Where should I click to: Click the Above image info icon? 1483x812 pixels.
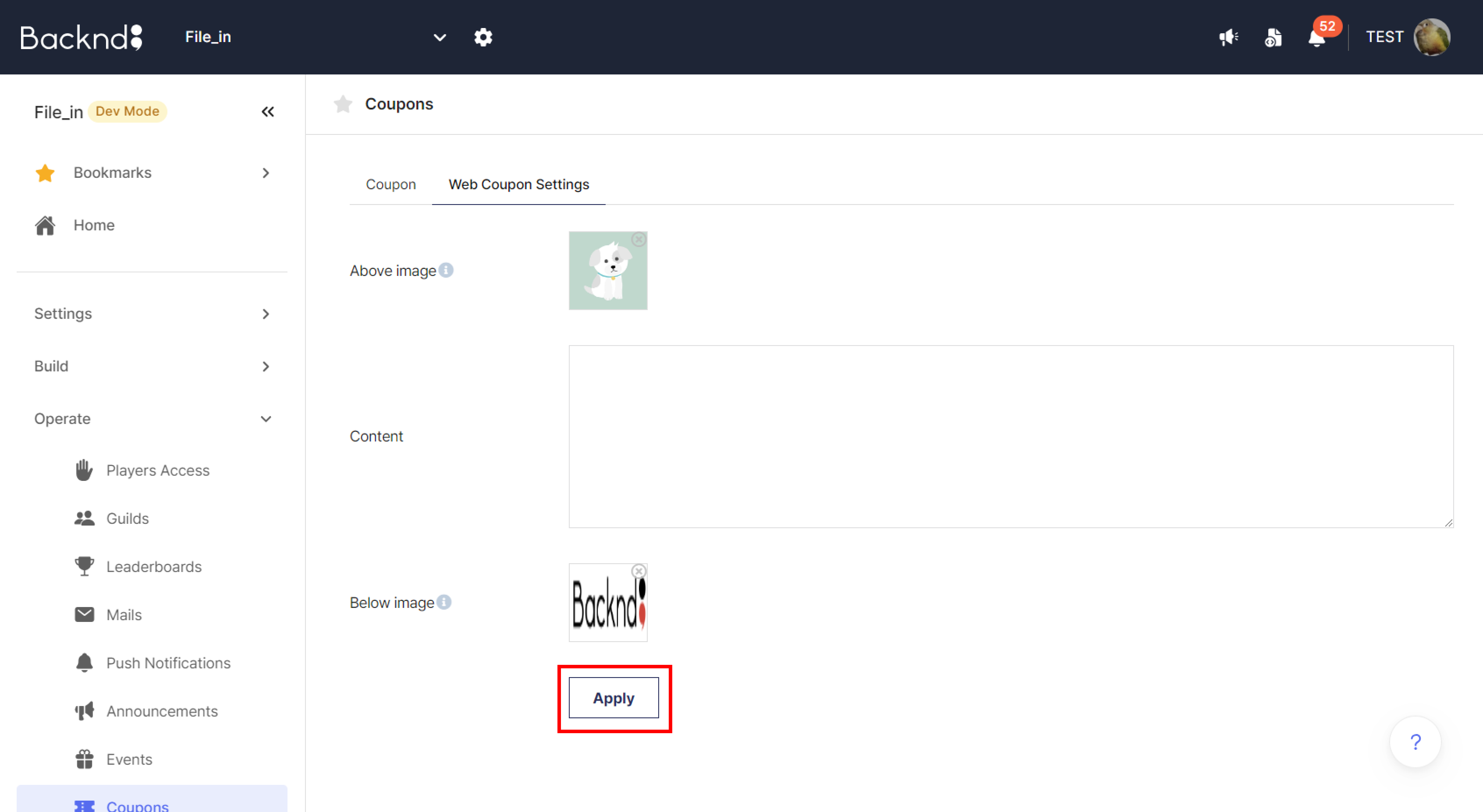coord(446,270)
